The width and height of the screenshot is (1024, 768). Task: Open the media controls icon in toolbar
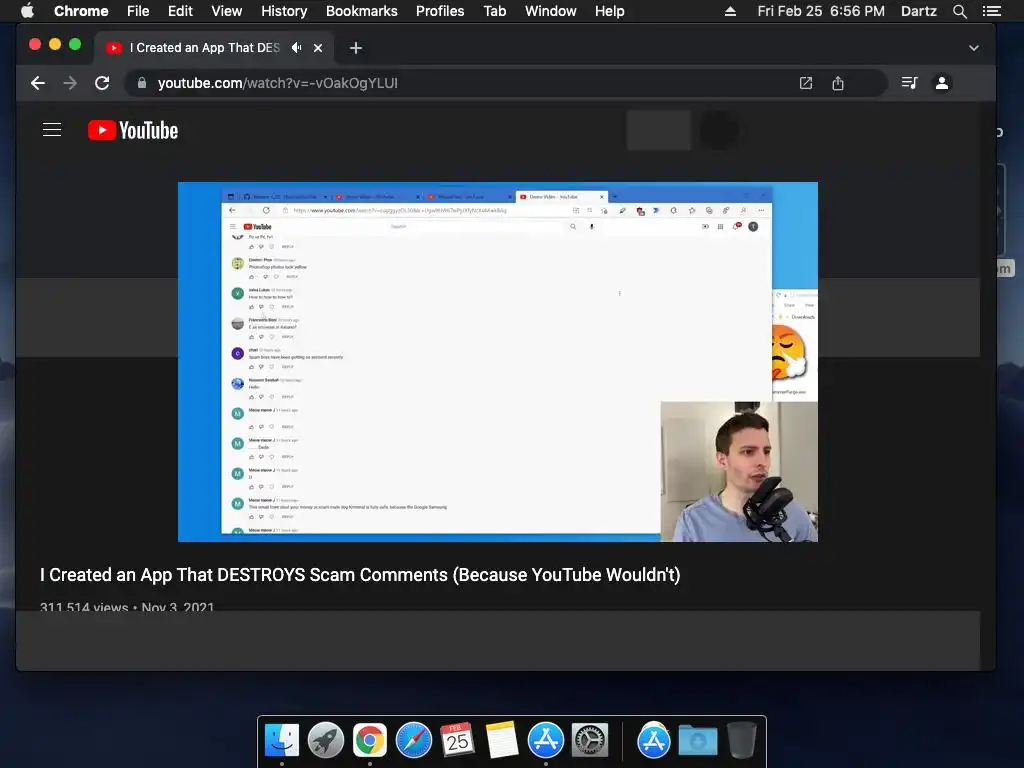(x=909, y=83)
